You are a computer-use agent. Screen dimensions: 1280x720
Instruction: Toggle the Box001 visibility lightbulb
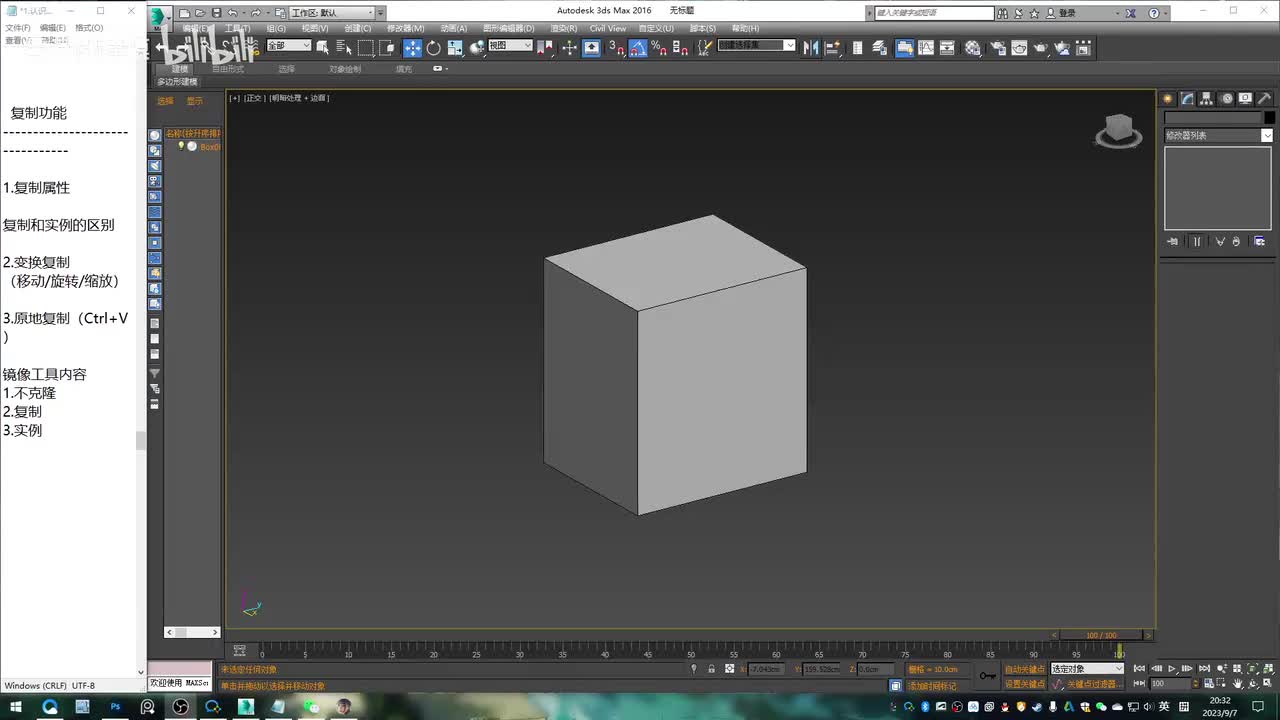(x=181, y=146)
